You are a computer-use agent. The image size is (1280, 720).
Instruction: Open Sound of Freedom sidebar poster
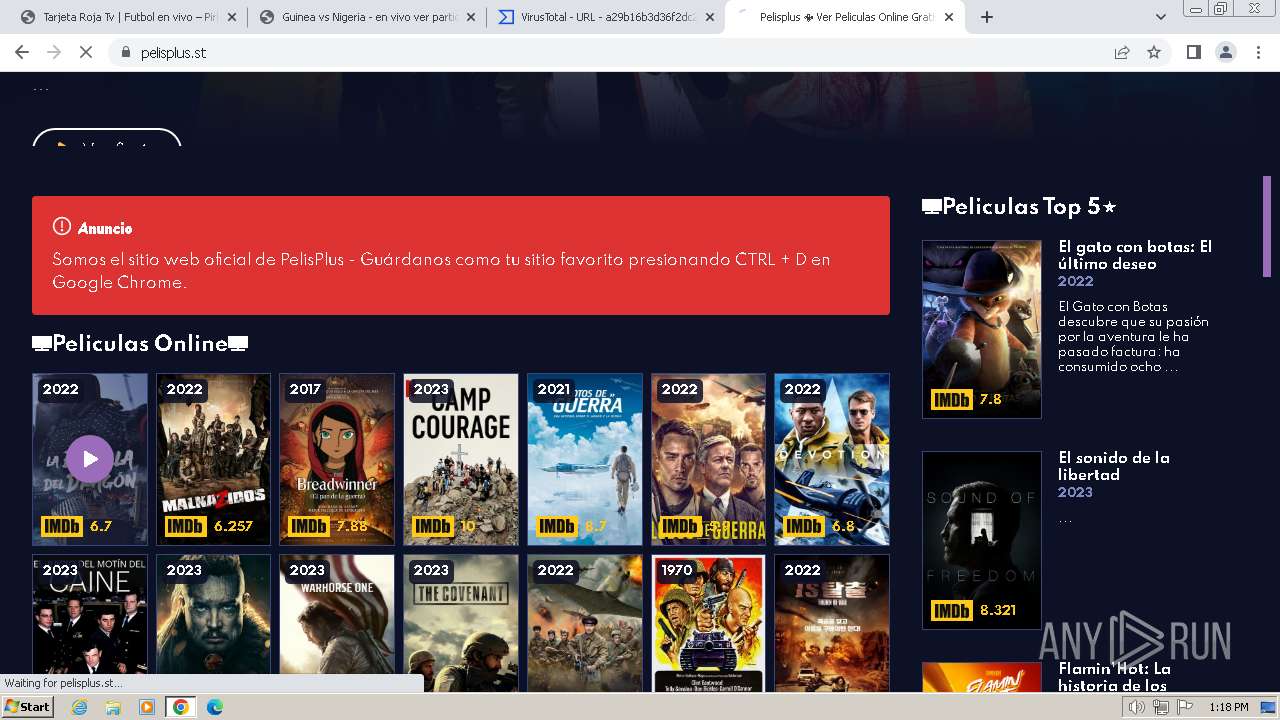(982, 540)
